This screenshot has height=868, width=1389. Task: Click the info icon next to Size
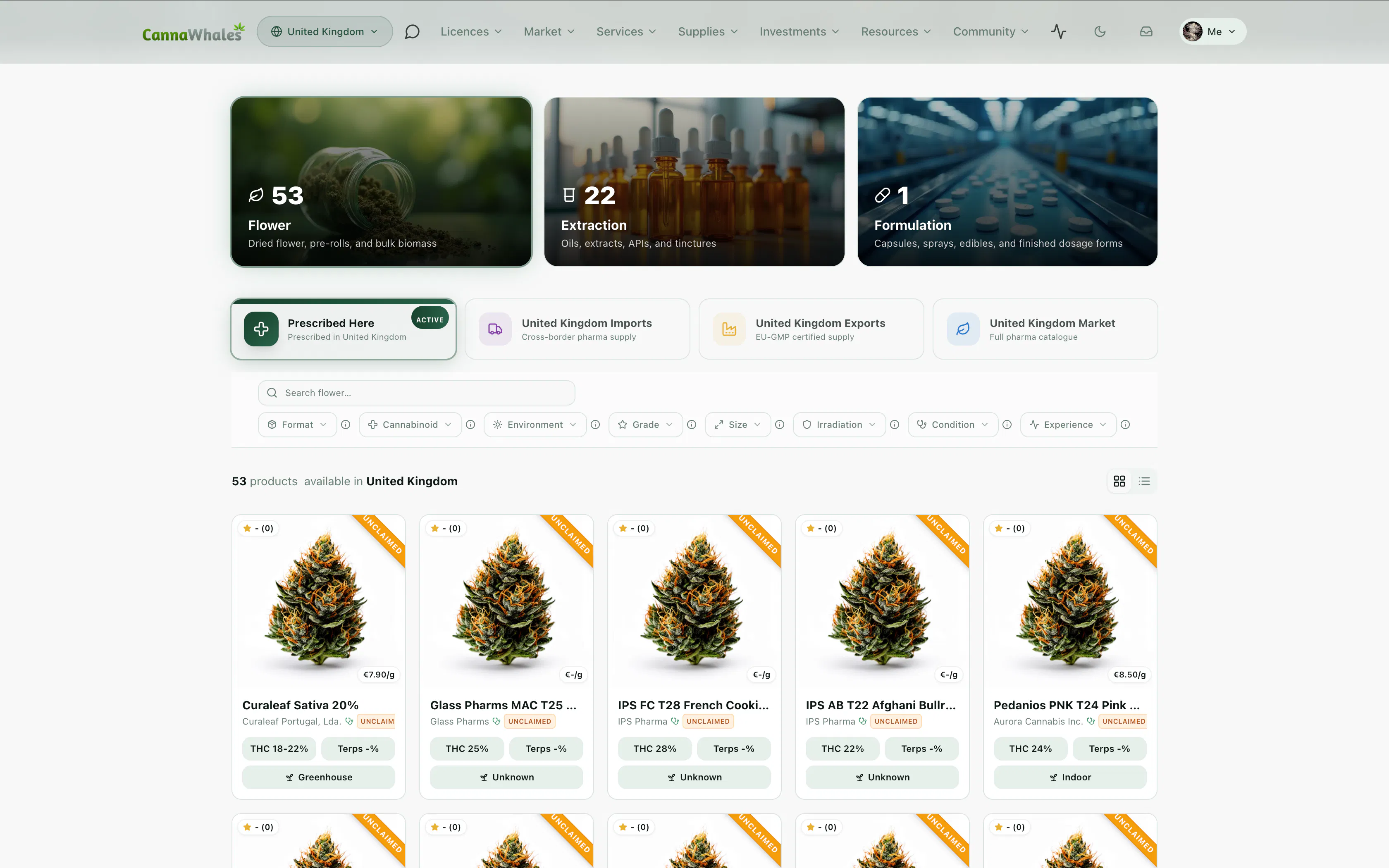click(779, 425)
